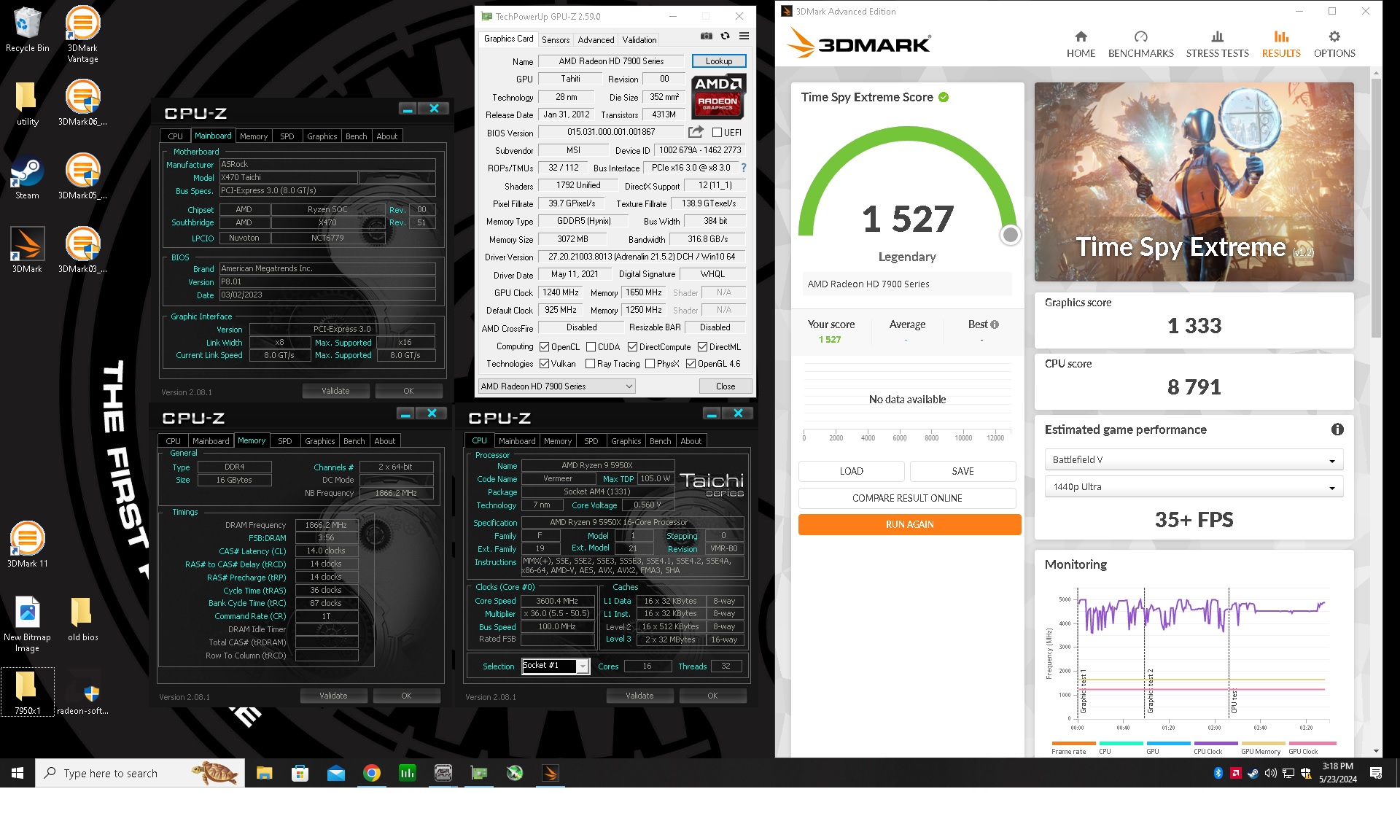The width and height of the screenshot is (1400, 840).
Task: Open the GPU selection dropdown in GPU-Z
Action: coord(556,386)
